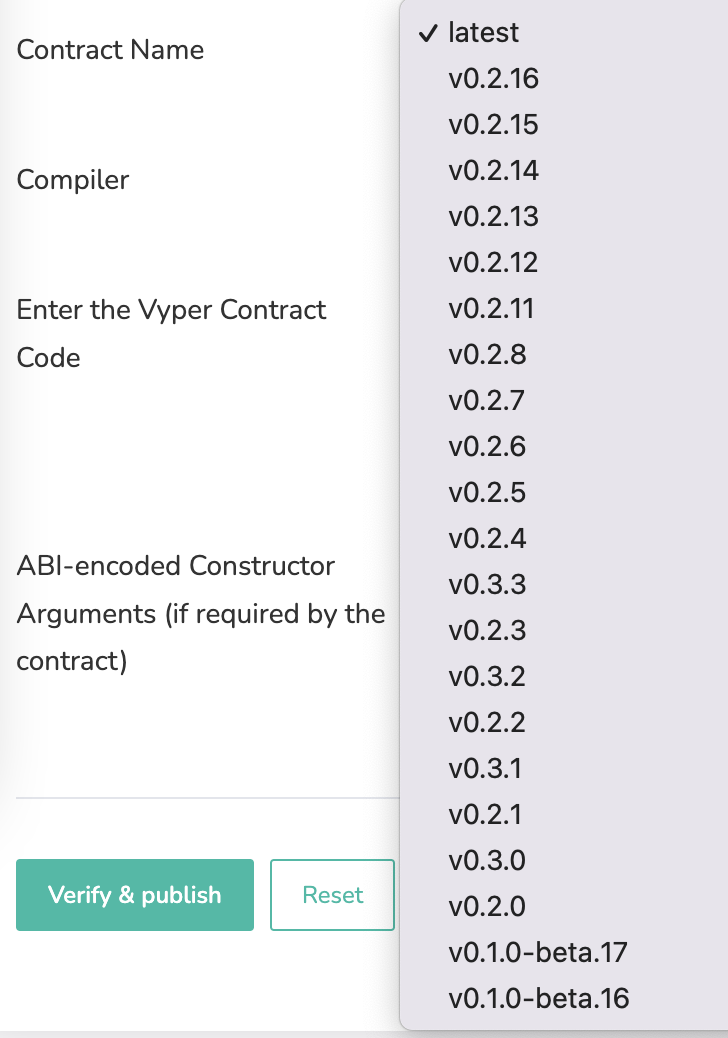
Task: Pick v0.2.13 from the version list
Action: (494, 216)
